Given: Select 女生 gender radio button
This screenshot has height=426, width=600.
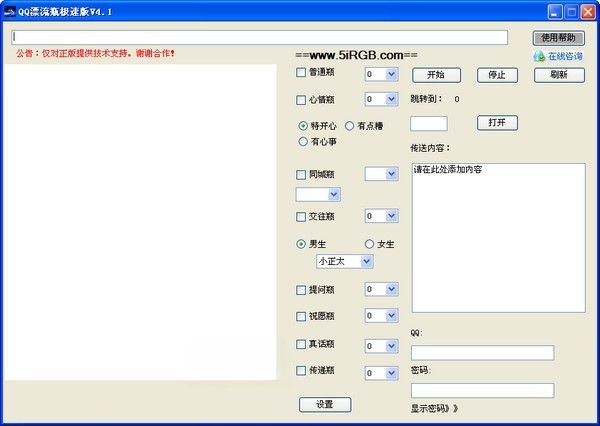Looking at the screenshot, I should 369,244.
